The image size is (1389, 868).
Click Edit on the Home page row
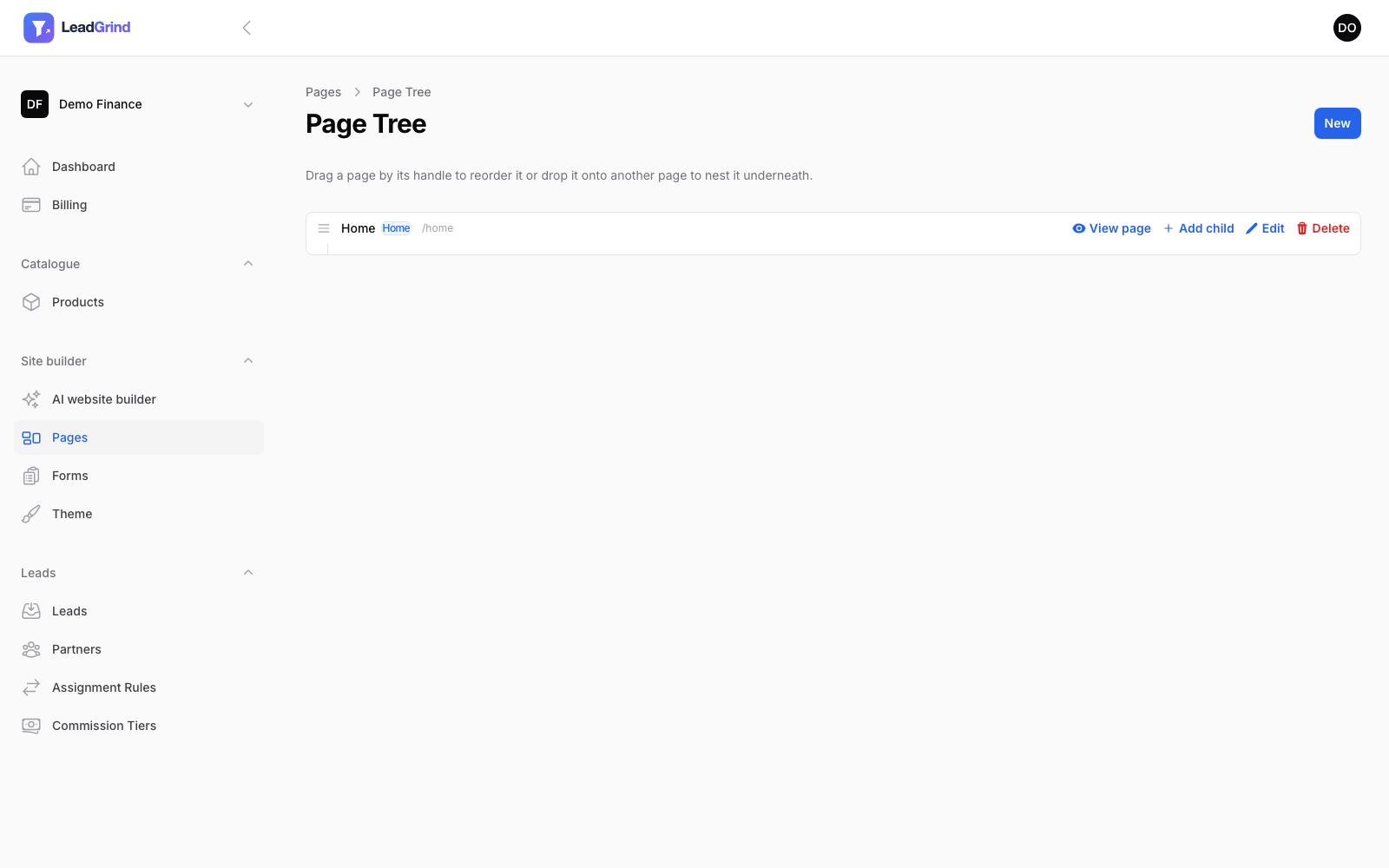[1265, 228]
